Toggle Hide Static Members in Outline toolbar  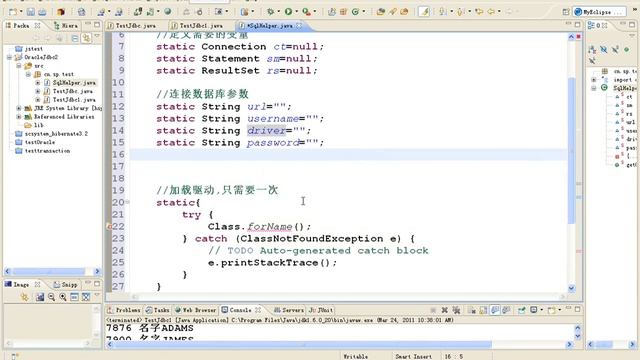coord(615,50)
